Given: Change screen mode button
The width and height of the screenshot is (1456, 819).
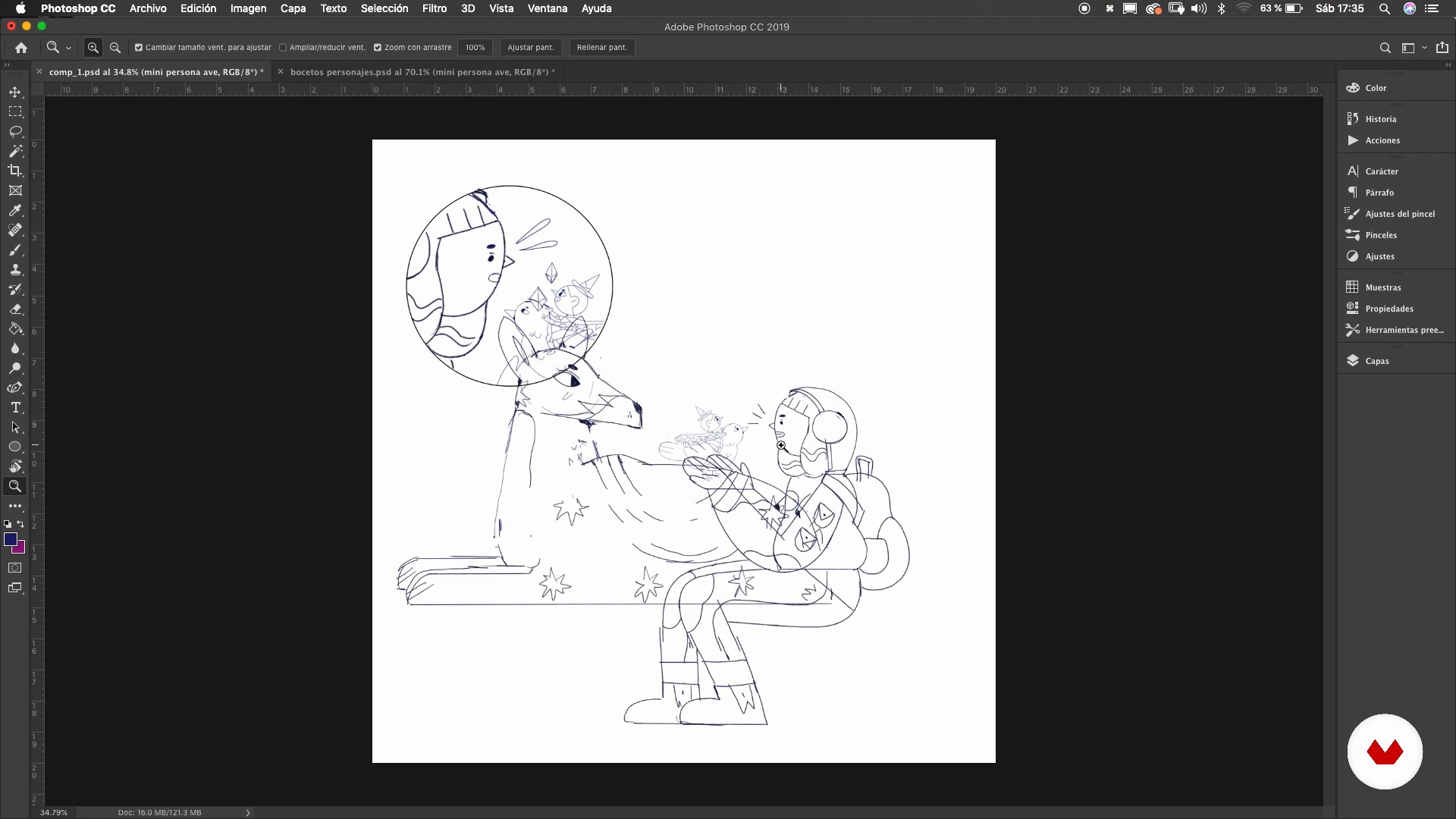Looking at the screenshot, I should pyautogui.click(x=15, y=588).
